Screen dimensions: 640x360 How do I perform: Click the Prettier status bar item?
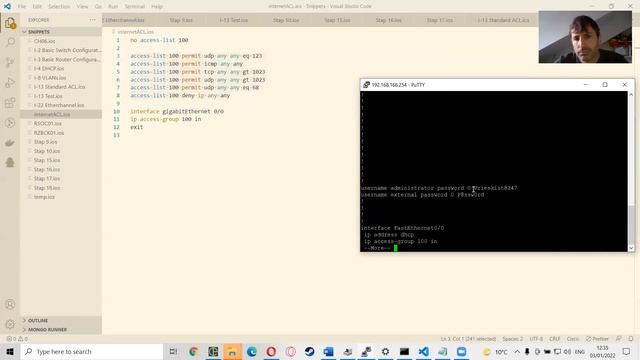coord(597,339)
